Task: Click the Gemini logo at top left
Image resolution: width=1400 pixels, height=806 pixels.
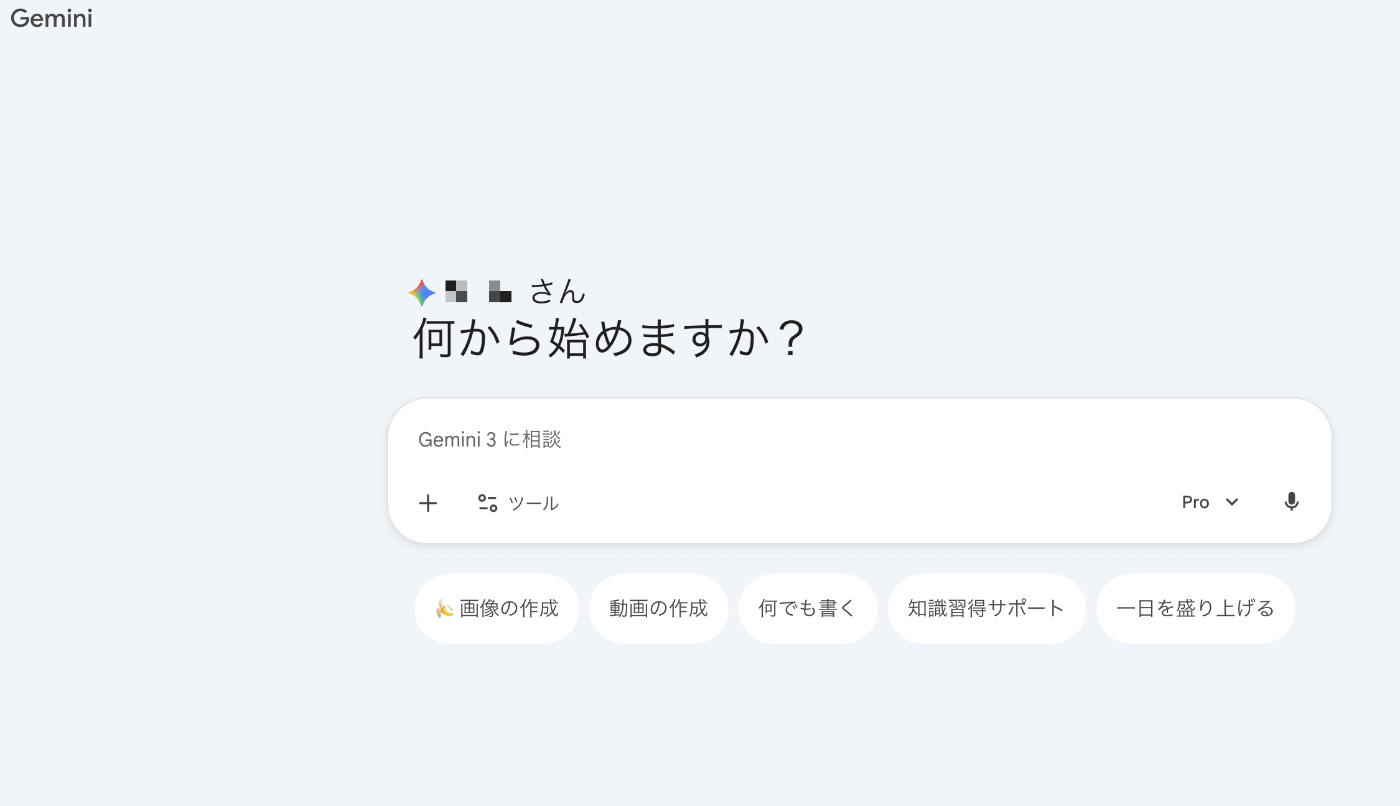Action: pyautogui.click(x=51, y=18)
